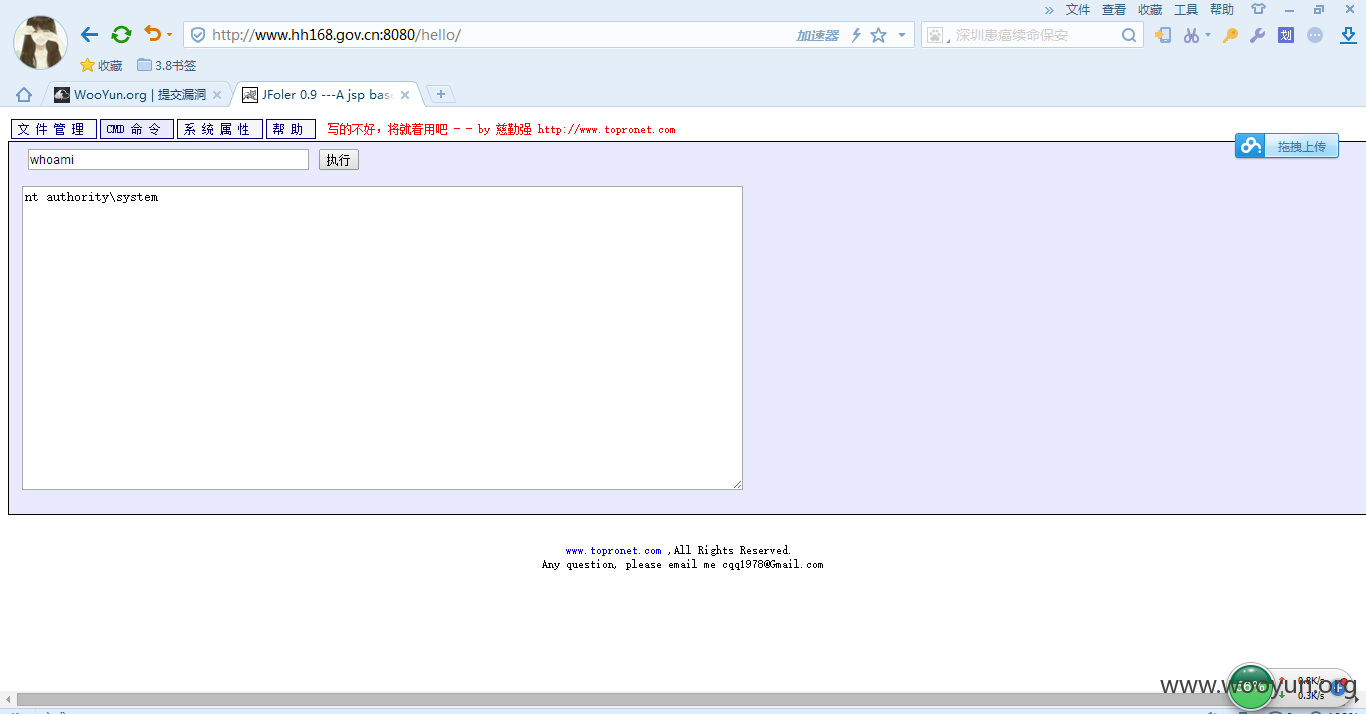Reload page with green refresh icon
The image size is (1366, 714).
tap(121, 35)
